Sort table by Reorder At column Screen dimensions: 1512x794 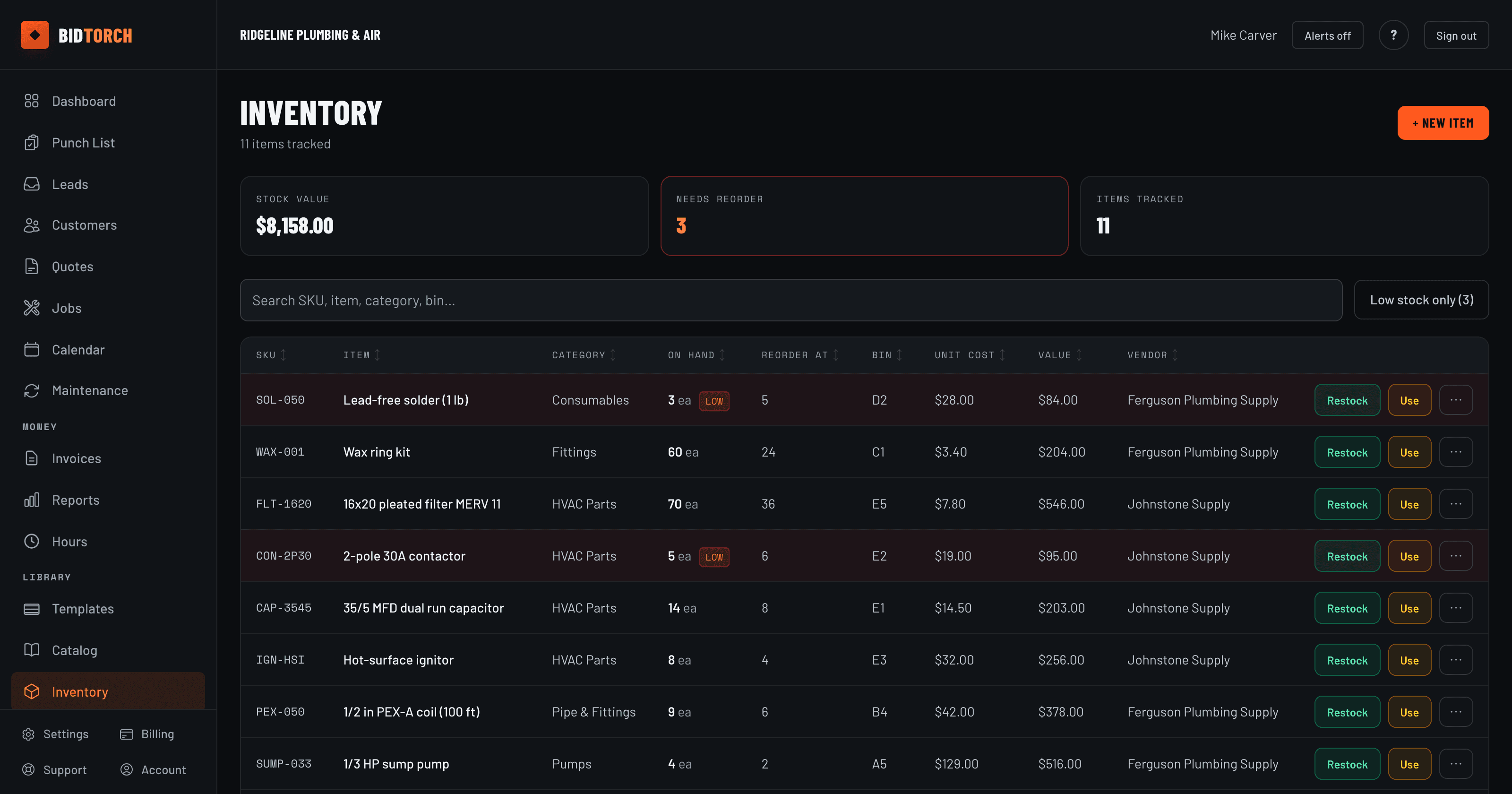click(x=800, y=355)
